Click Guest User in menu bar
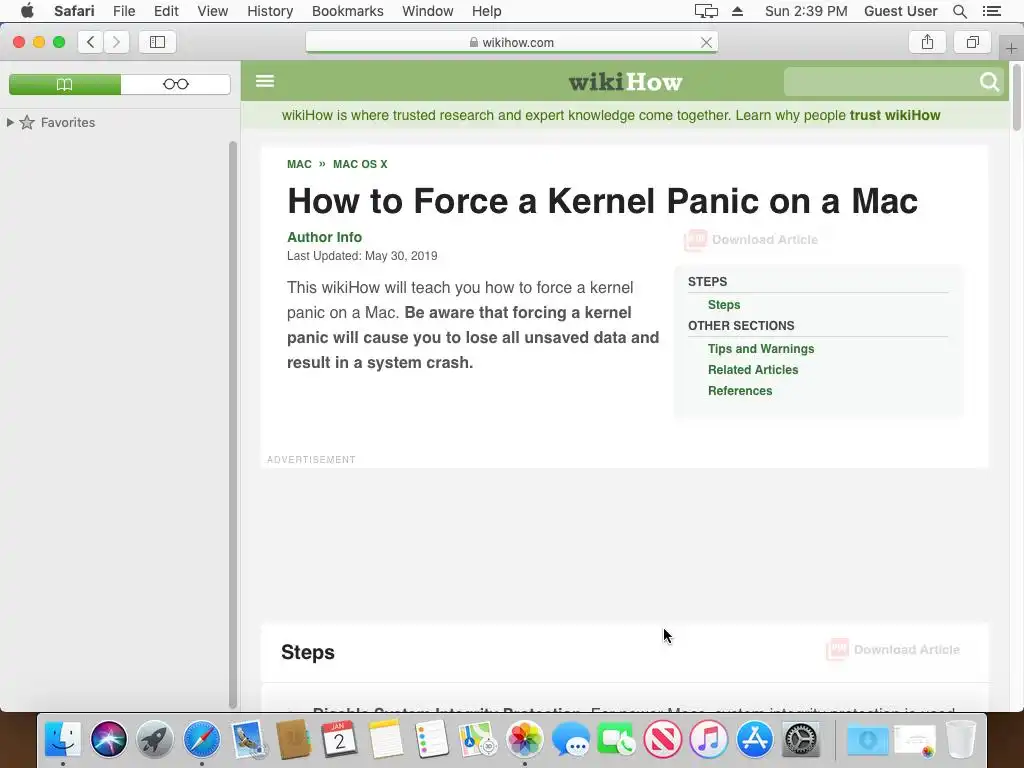Viewport: 1024px width, 768px height. click(x=900, y=11)
